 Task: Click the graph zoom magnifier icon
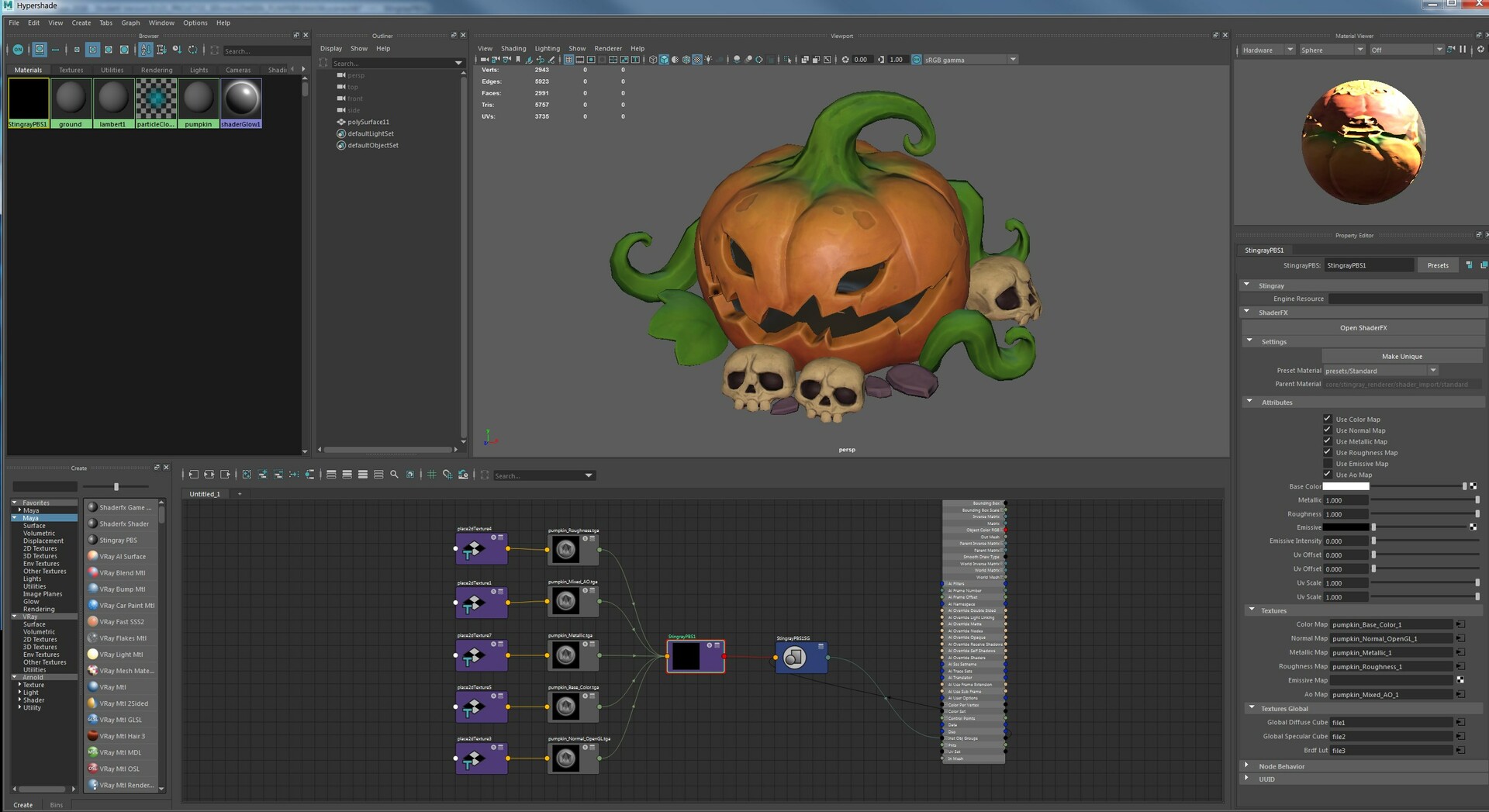[x=394, y=475]
